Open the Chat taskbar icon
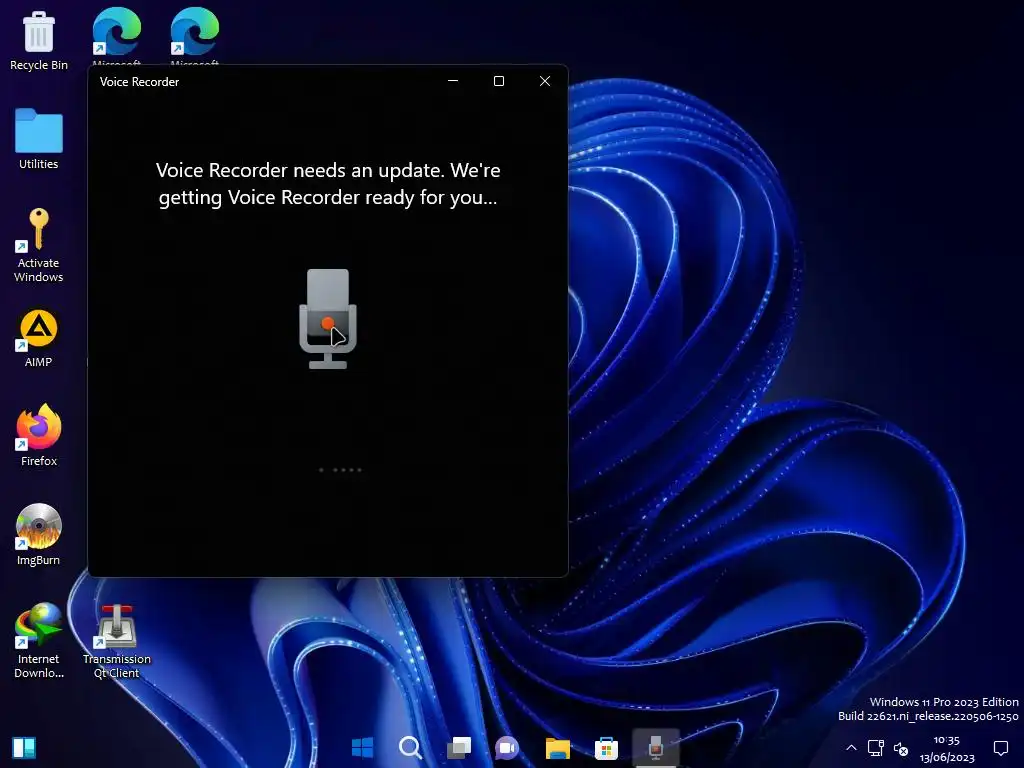 pyautogui.click(x=507, y=747)
